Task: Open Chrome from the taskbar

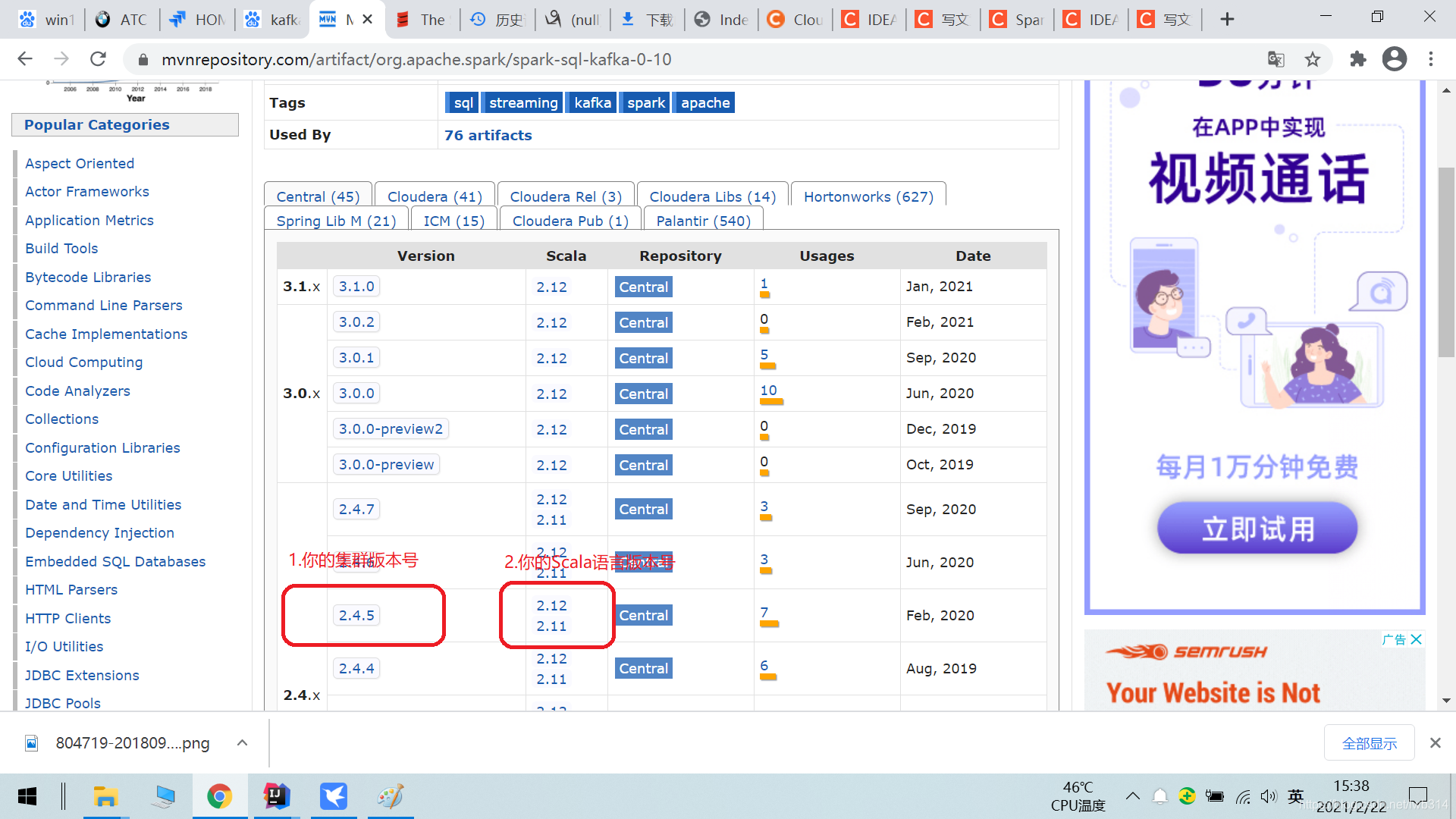Action: tap(219, 796)
